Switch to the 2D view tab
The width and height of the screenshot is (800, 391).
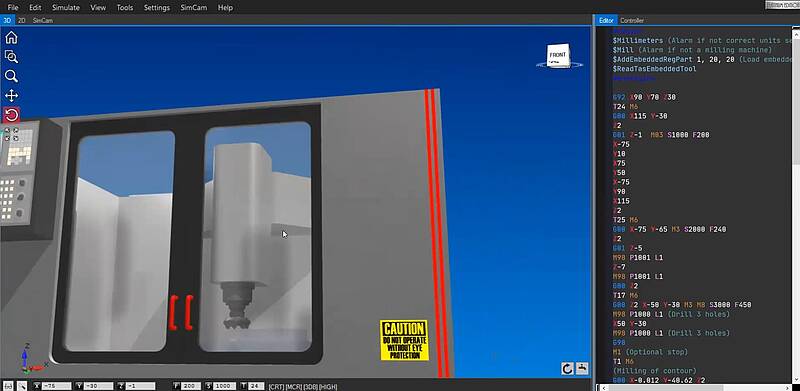21,20
